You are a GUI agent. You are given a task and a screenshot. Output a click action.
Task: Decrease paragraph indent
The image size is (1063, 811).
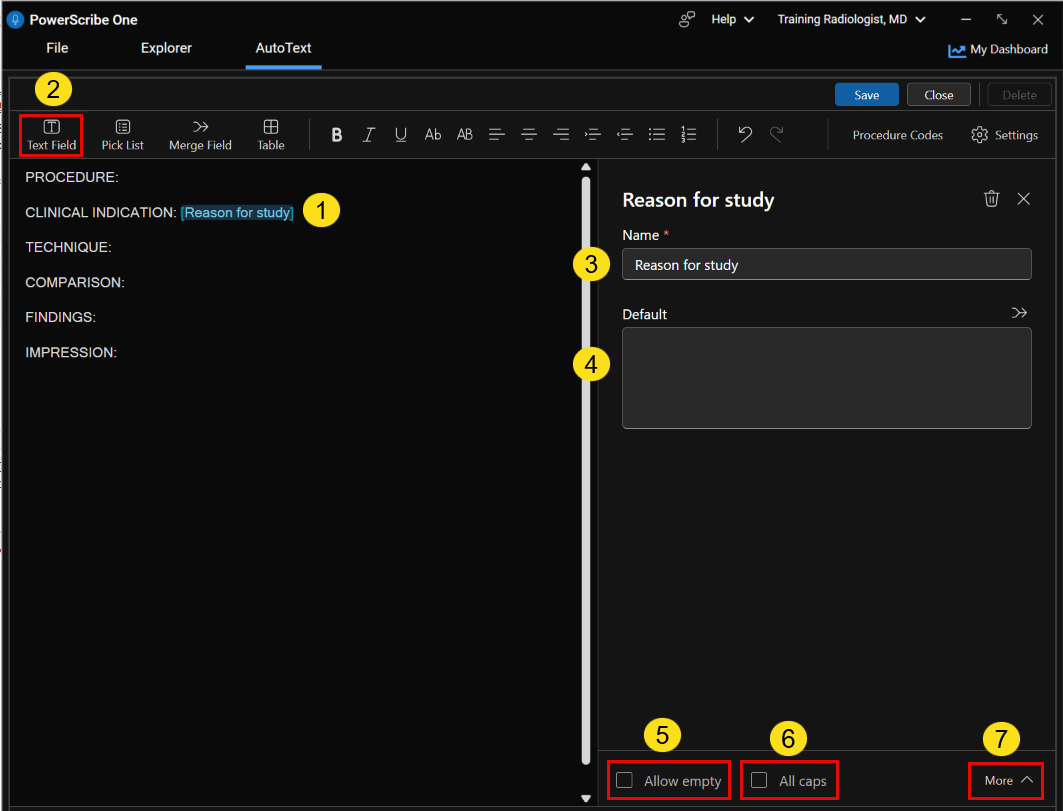coord(624,135)
